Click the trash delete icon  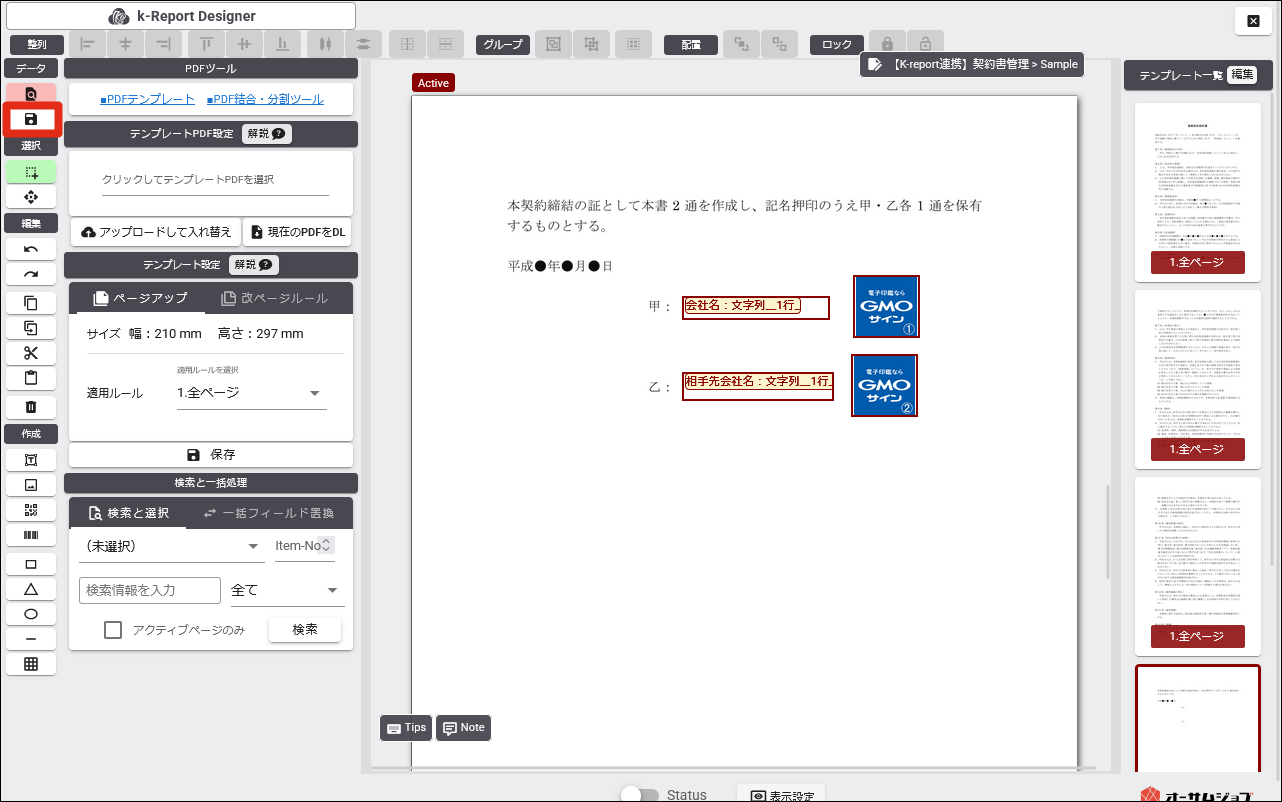[31, 406]
